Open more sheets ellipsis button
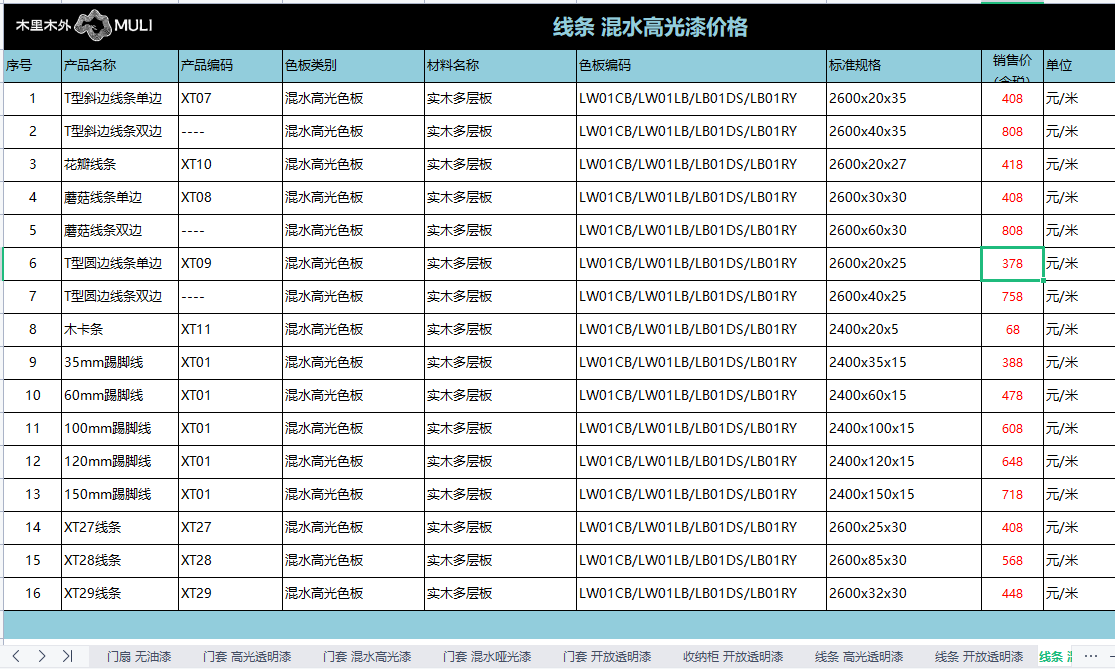This screenshot has width=1115, height=669. 1091,656
